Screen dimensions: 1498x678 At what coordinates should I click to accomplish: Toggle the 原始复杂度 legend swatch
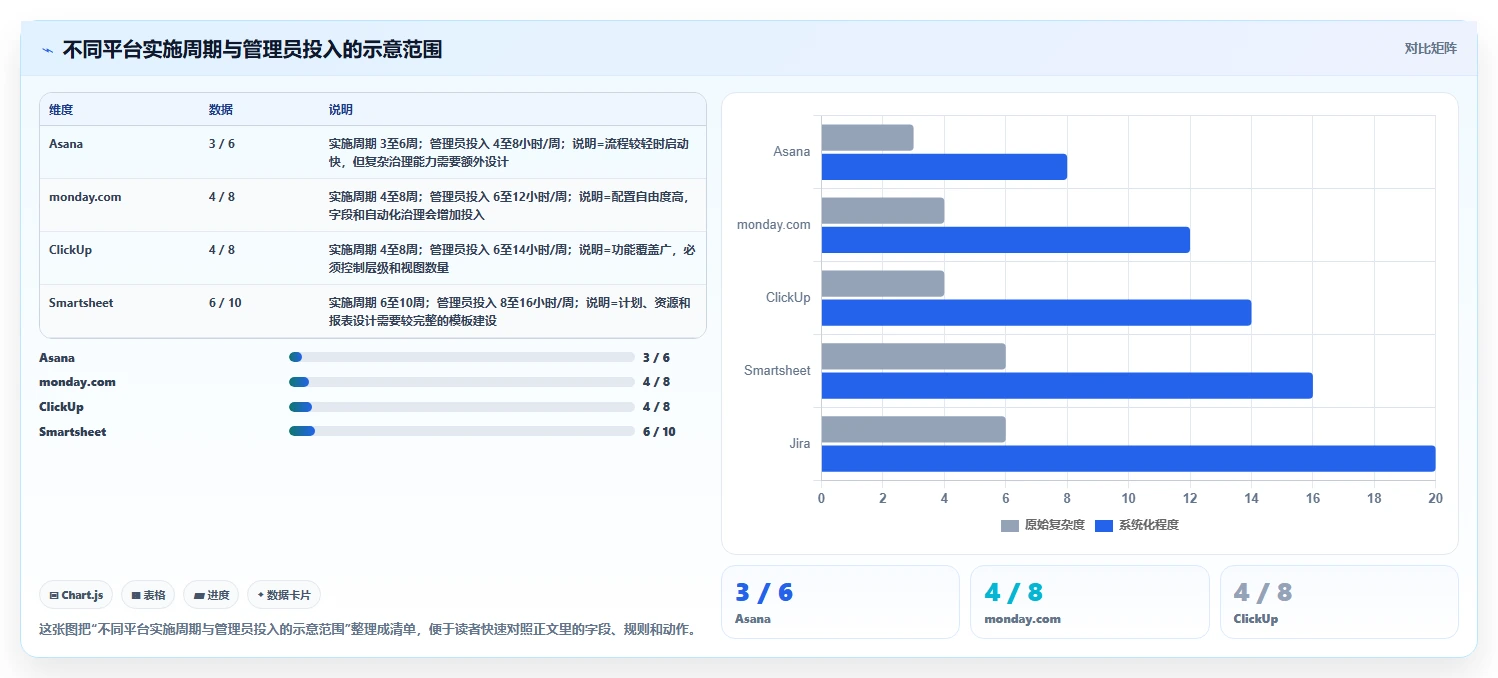pos(1010,525)
